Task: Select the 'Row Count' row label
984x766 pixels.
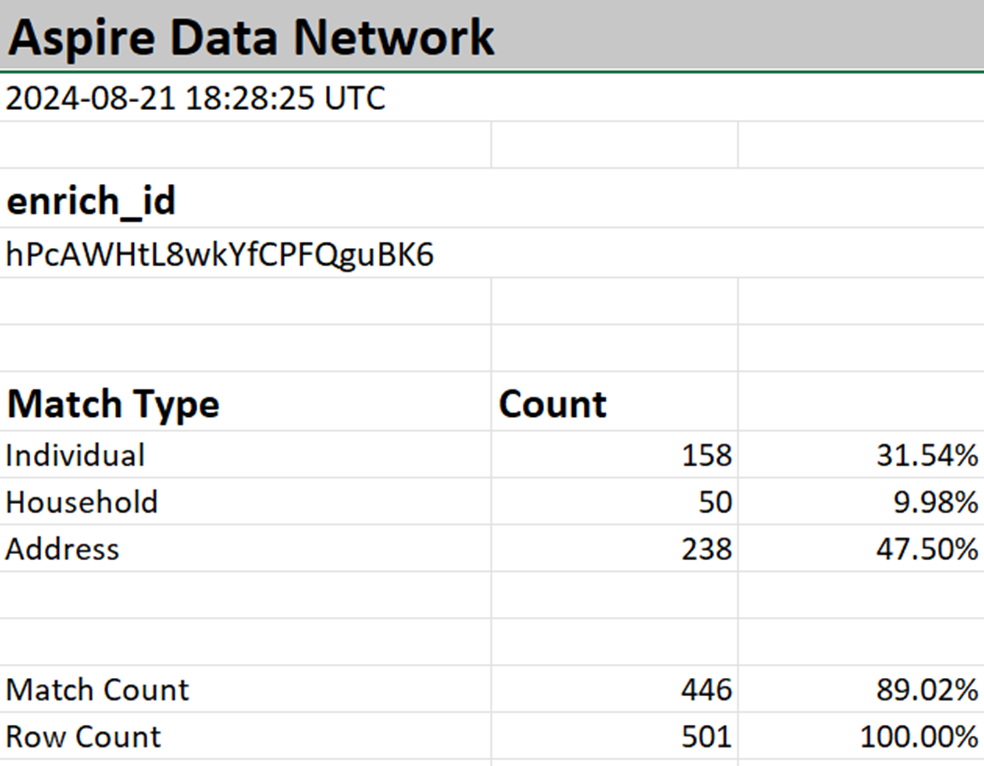Action: pyautogui.click(x=245, y=736)
